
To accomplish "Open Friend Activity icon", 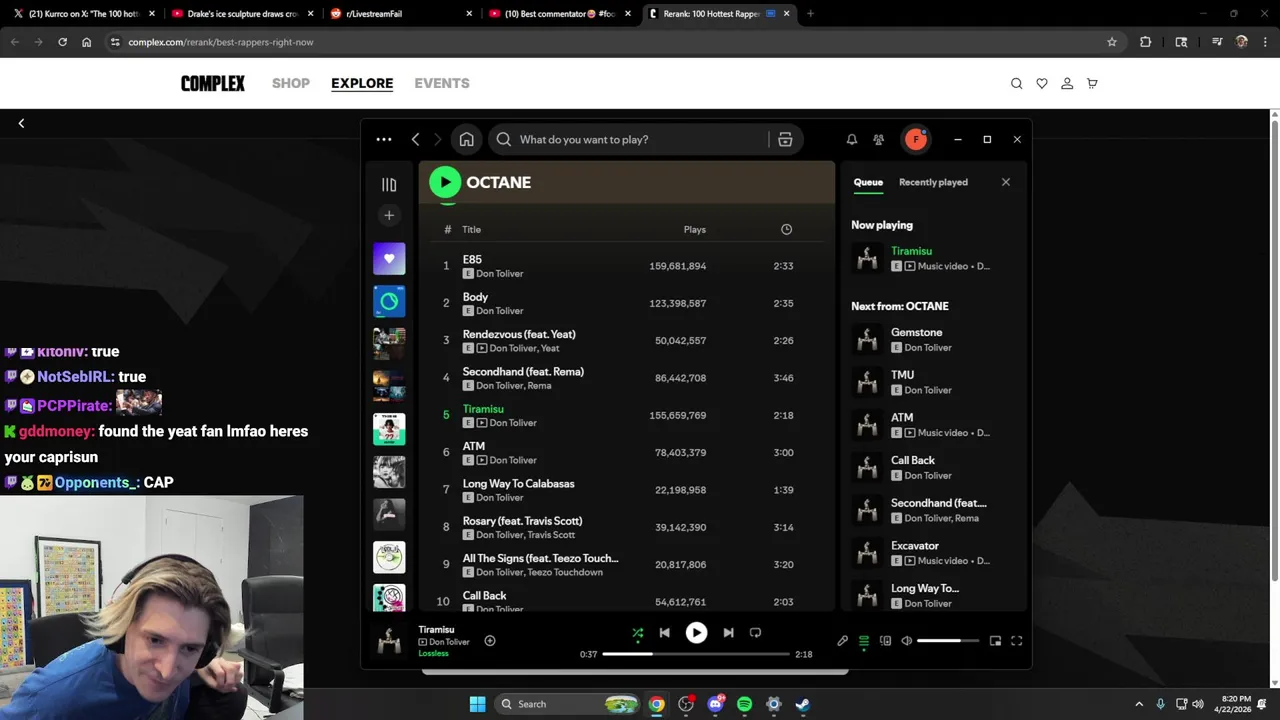I will (x=878, y=140).
